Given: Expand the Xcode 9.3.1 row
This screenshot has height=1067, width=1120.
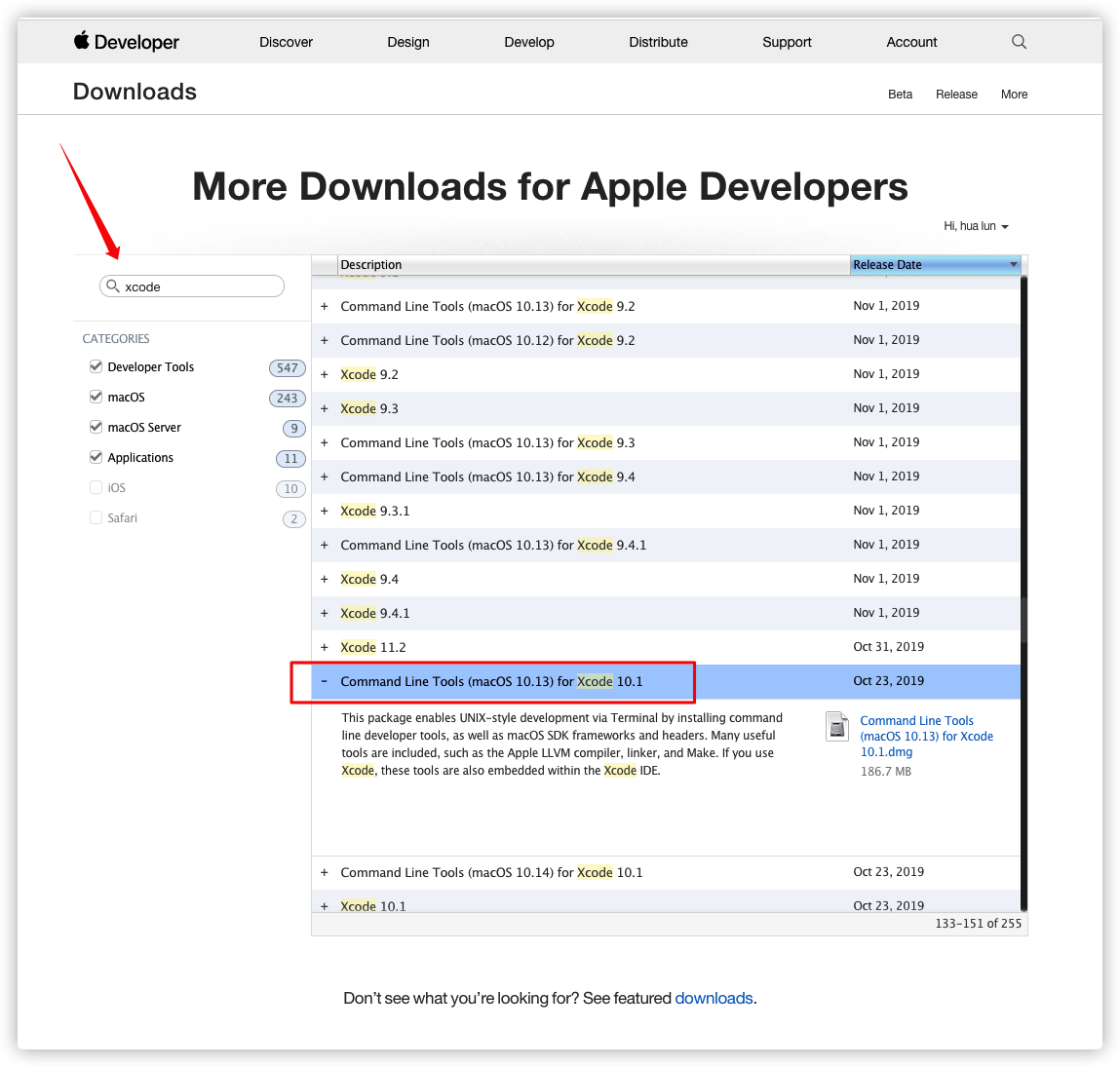Looking at the screenshot, I should coord(325,511).
